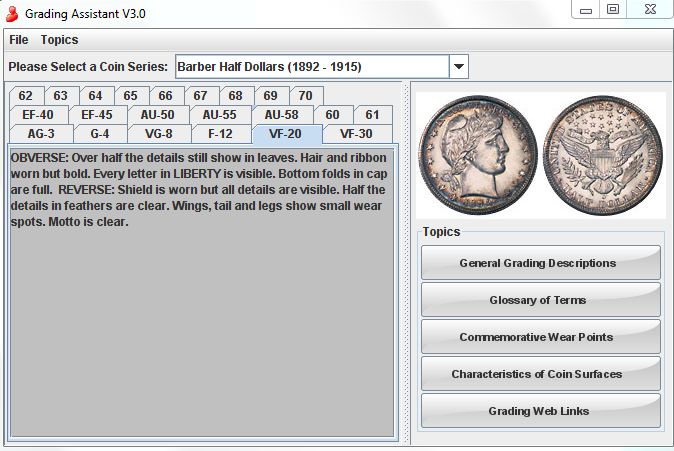Click the Grading Assistant app icon in title bar
The height and width of the screenshot is (451, 674).
[12, 10]
